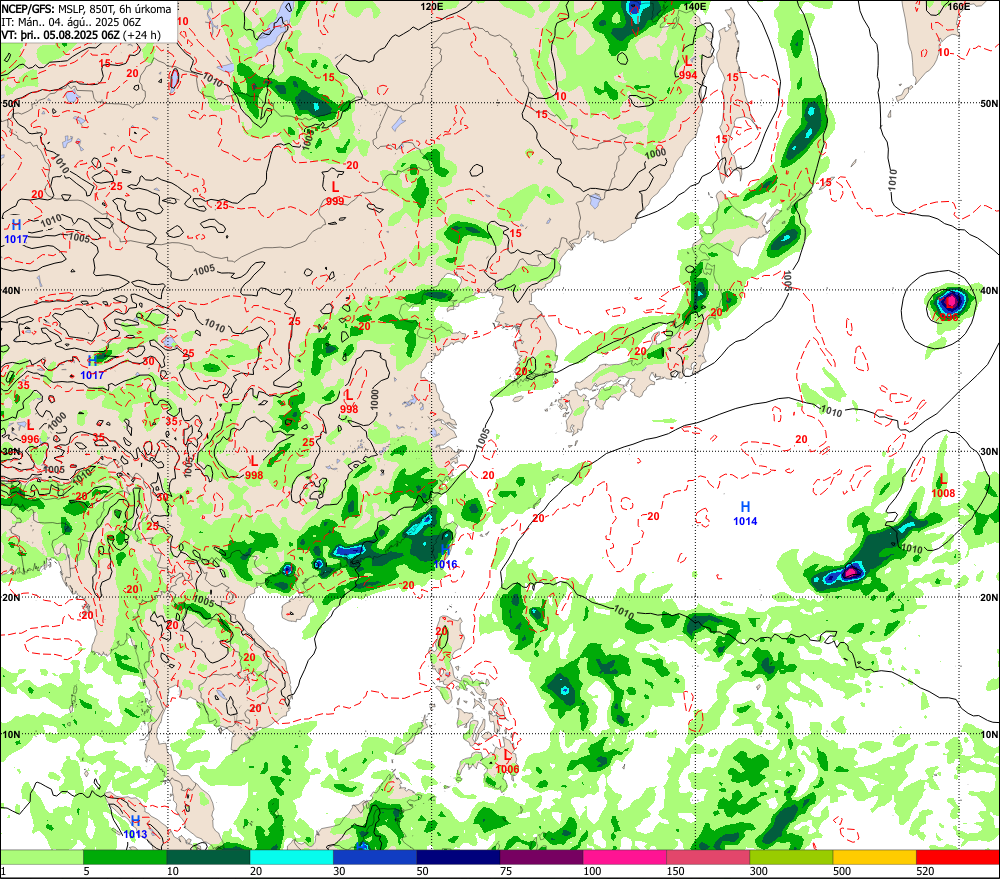The image size is (1000, 879).
Task: Select the bright red 520+ legend swatch
Action: [958, 857]
